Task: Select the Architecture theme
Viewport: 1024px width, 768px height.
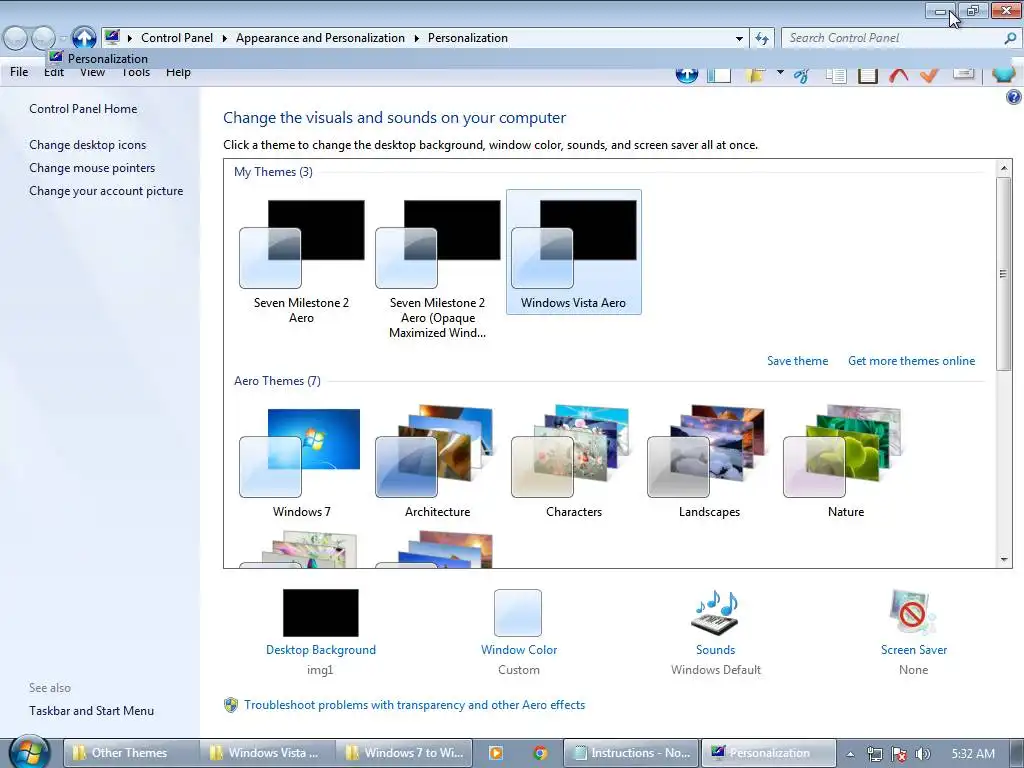Action: pyautogui.click(x=437, y=461)
